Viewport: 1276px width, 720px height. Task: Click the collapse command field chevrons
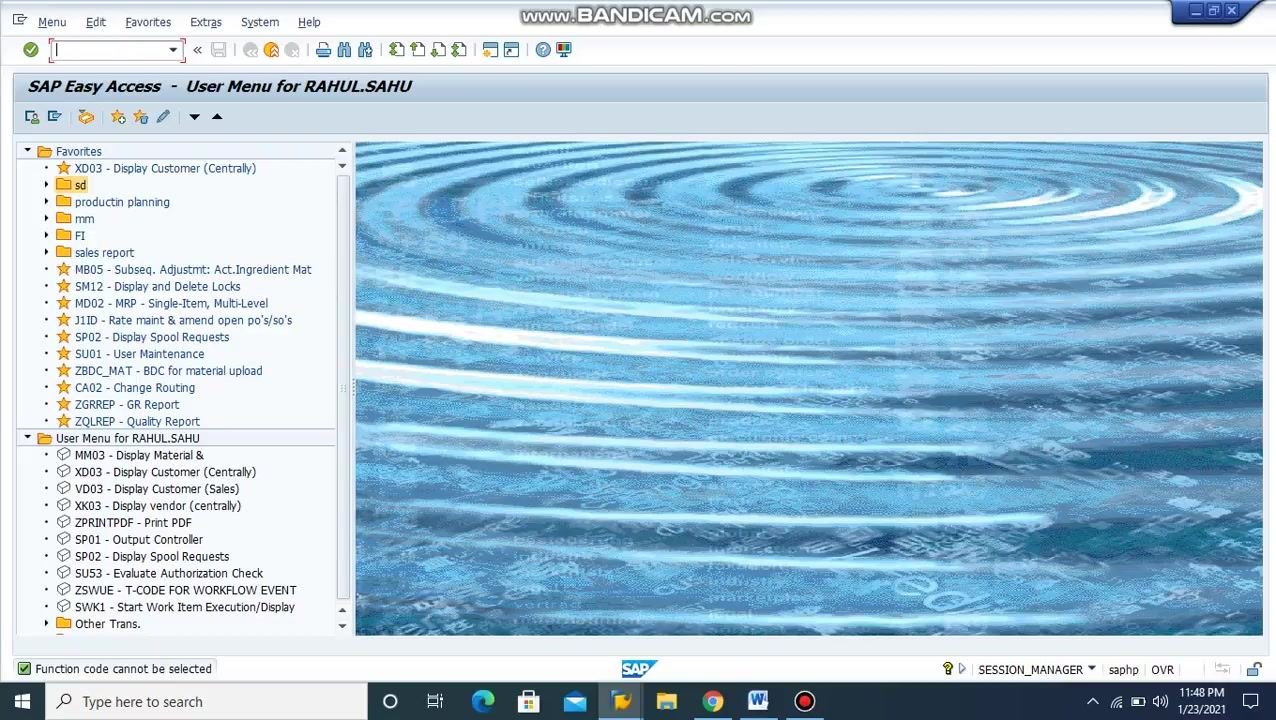197,50
